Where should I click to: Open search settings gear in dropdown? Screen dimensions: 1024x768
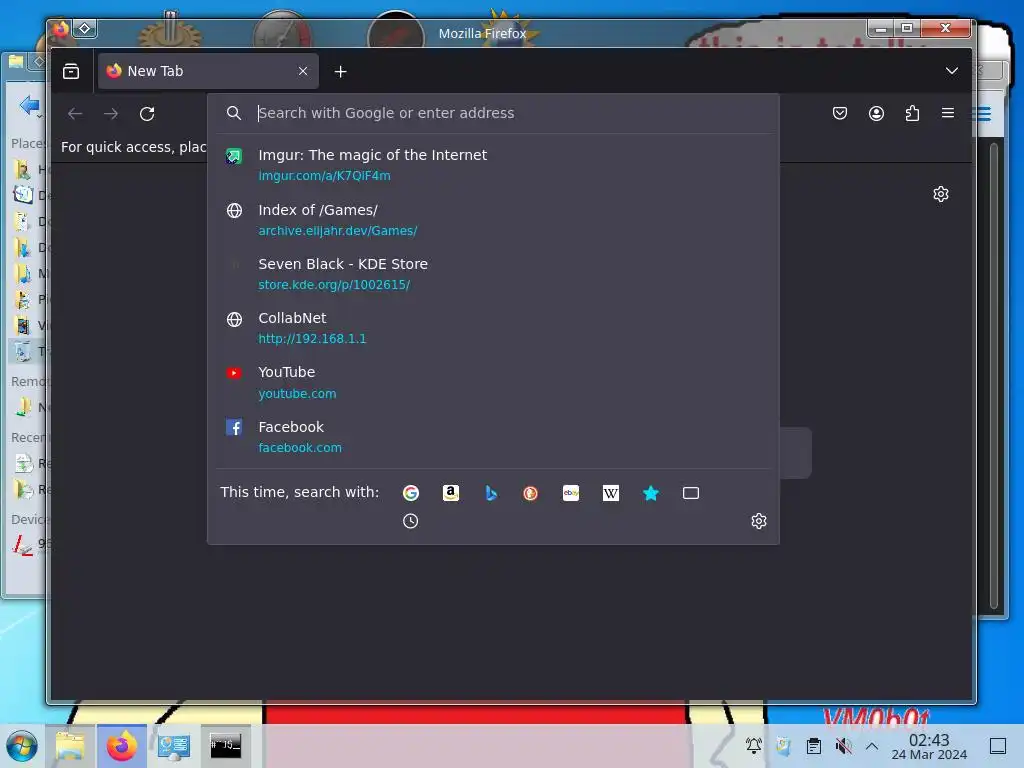[x=758, y=521]
